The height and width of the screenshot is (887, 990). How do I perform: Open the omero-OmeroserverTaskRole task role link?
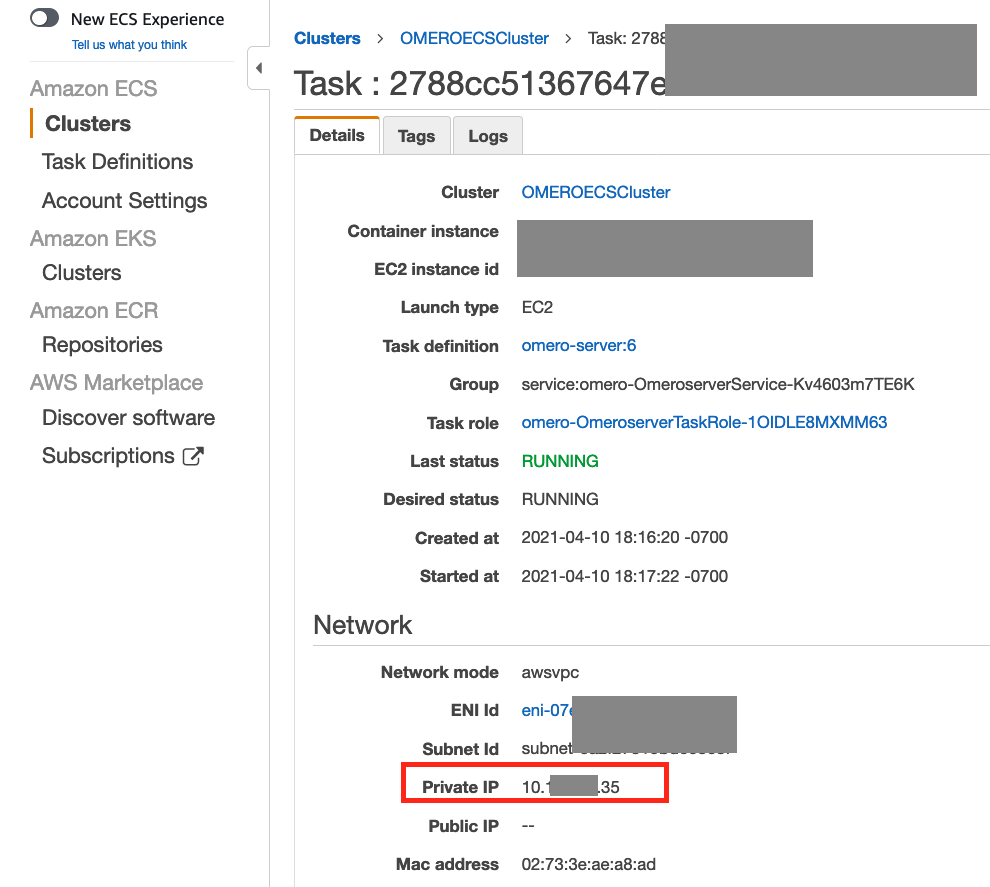(x=705, y=422)
